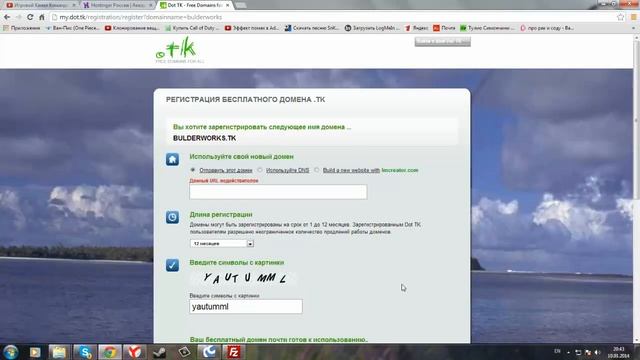
Task: Click the blue checkmark icon beside captcha section
Action: pyautogui.click(x=172, y=265)
